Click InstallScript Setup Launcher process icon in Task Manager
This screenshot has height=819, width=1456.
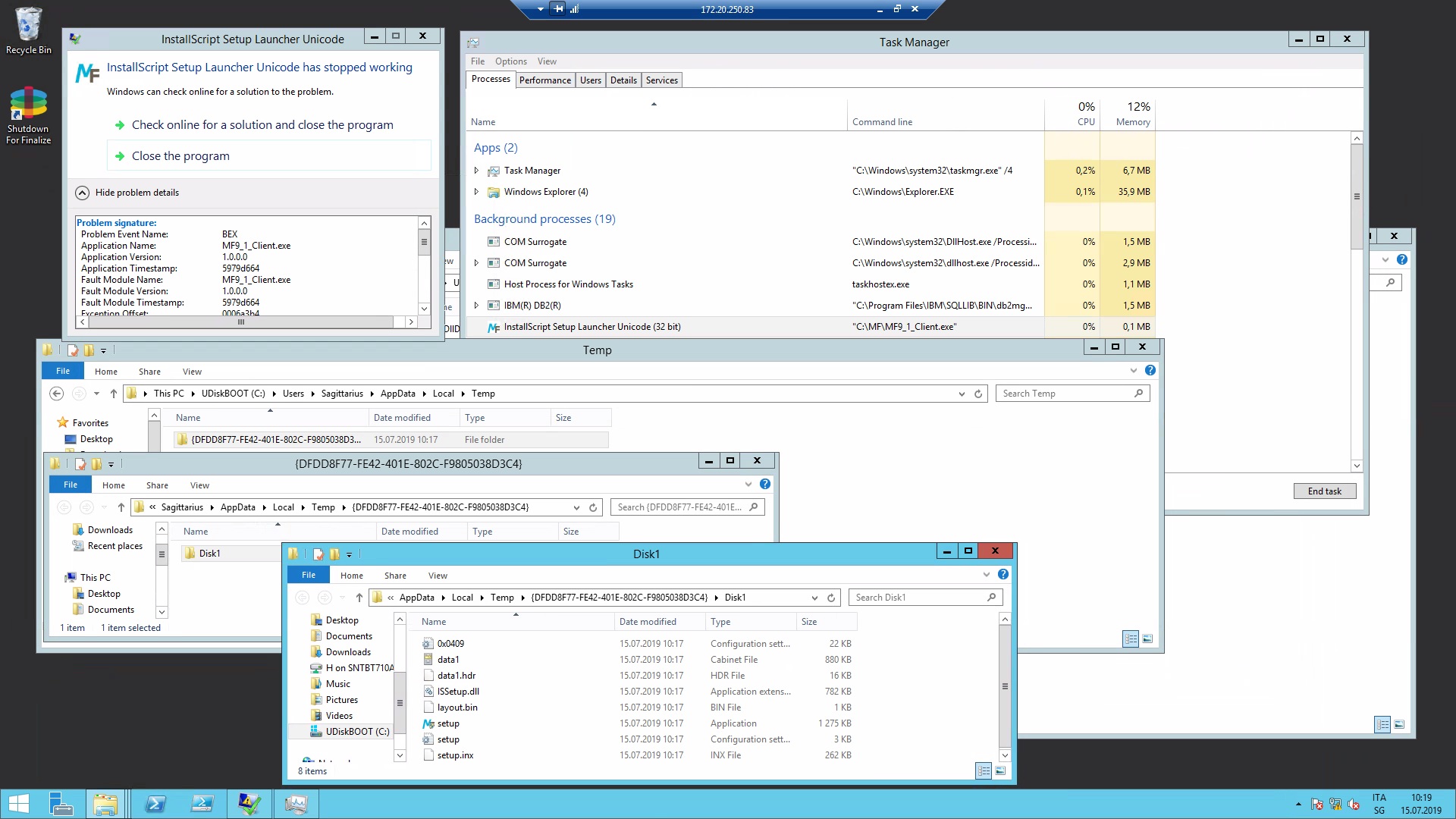point(494,328)
